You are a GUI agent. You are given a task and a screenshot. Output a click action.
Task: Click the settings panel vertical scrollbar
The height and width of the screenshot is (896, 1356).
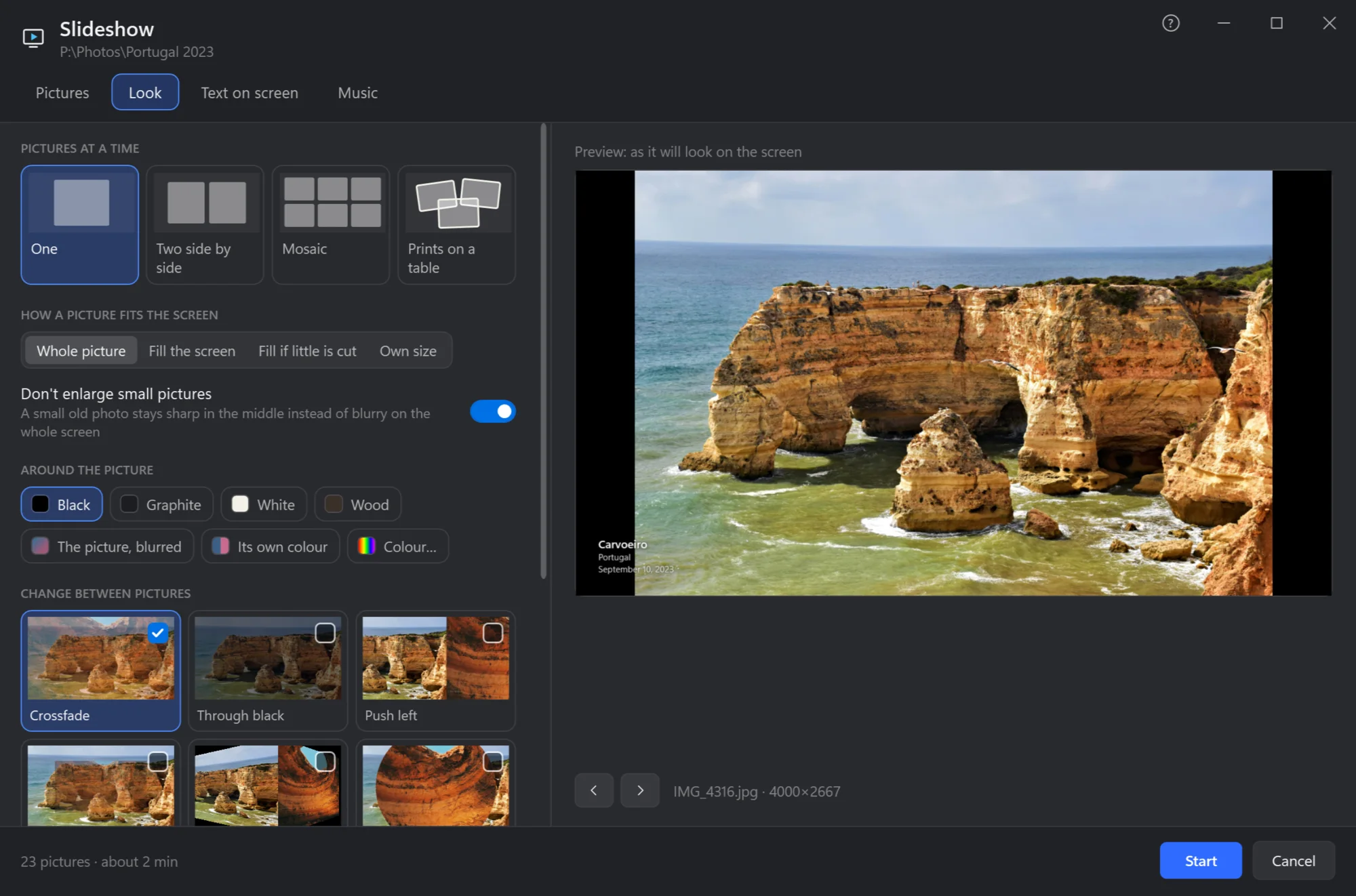[x=543, y=351]
